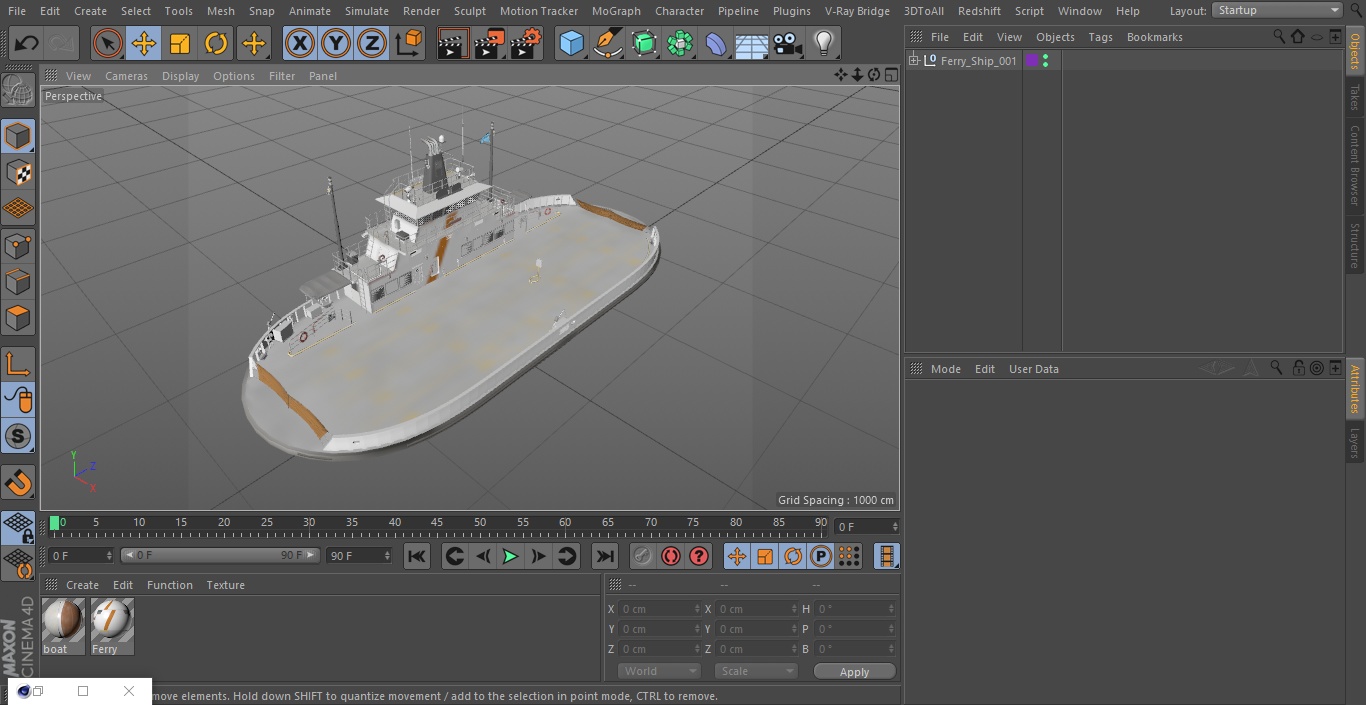Activate the Rotate tool
This screenshot has height=705, width=1366.
[x=216, y=43]
